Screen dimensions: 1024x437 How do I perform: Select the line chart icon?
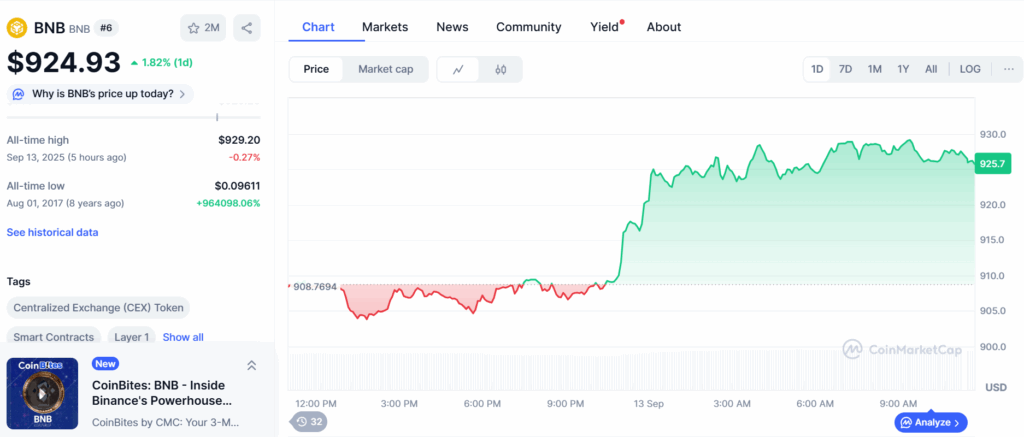459,70
